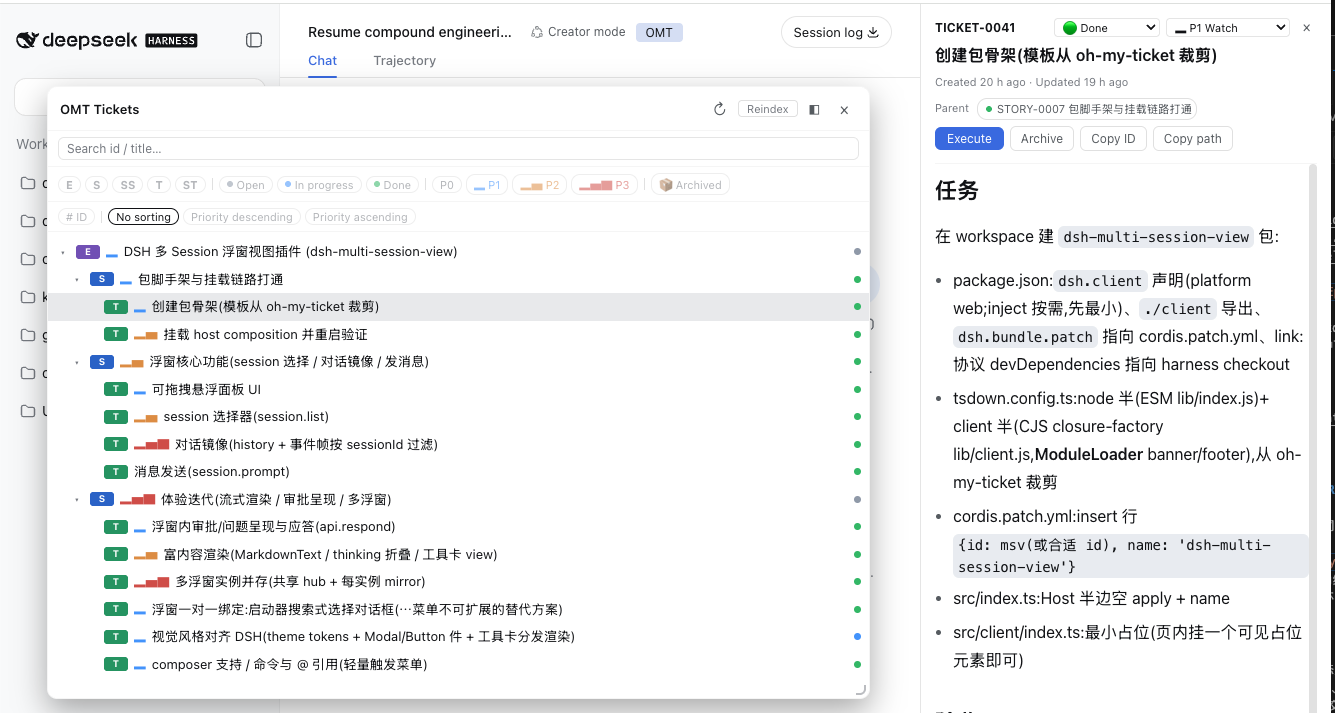Click the deepseek whale logo
The width and height of the screenshot is (1335, 713).
28,40
